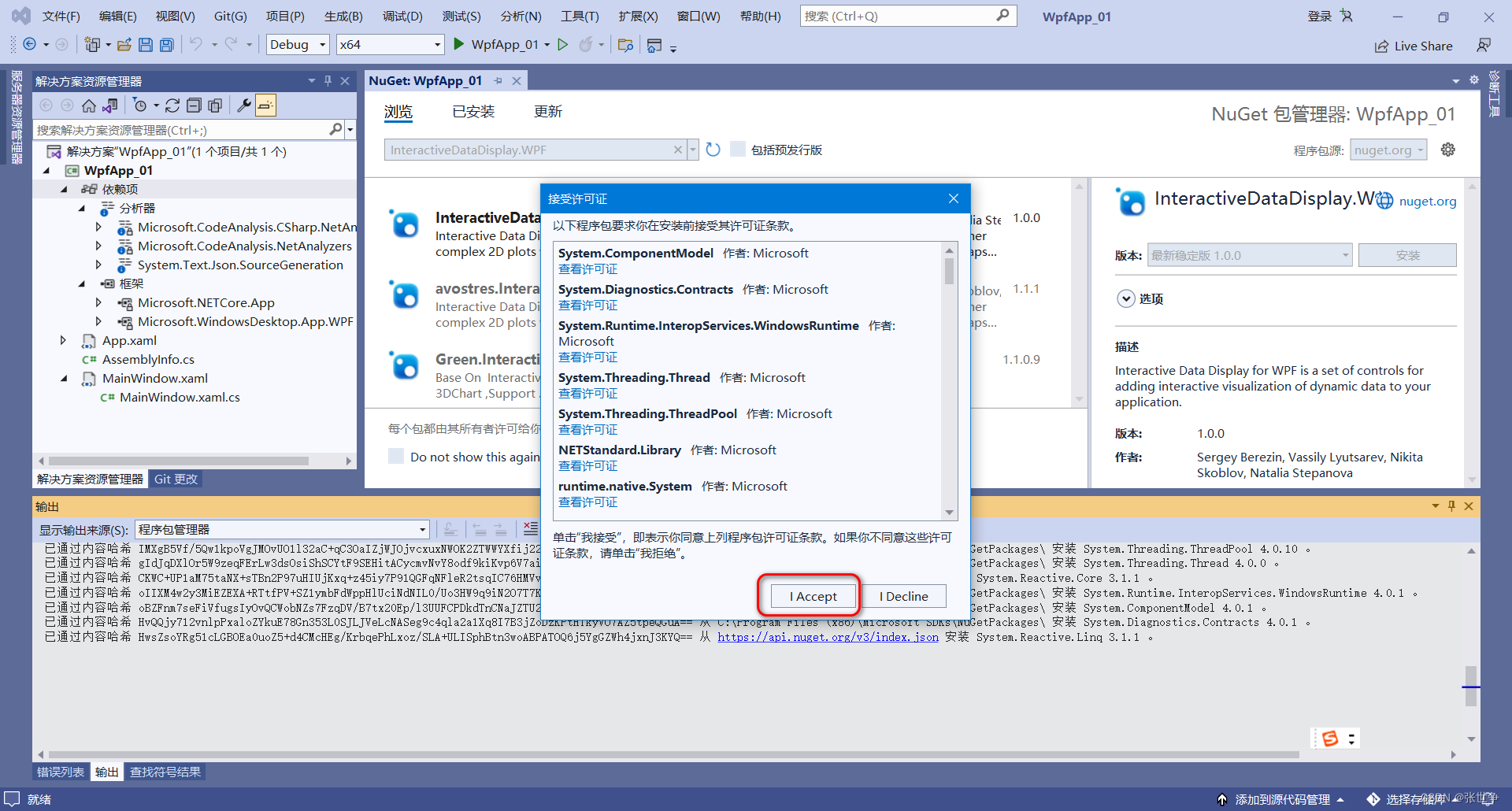
Task: Switch to the 已安装 tab in NuGet manager
Action: pyautogui.click(x=472, y=112)
